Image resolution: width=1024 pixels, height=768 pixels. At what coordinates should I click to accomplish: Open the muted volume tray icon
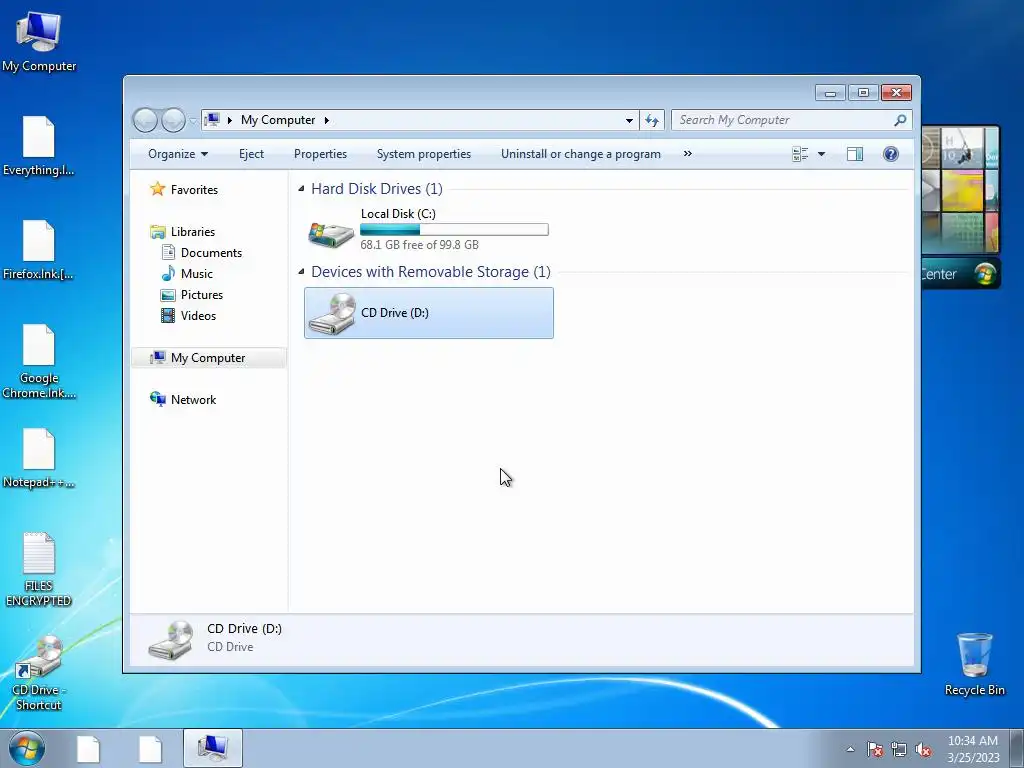pos(923,749)
